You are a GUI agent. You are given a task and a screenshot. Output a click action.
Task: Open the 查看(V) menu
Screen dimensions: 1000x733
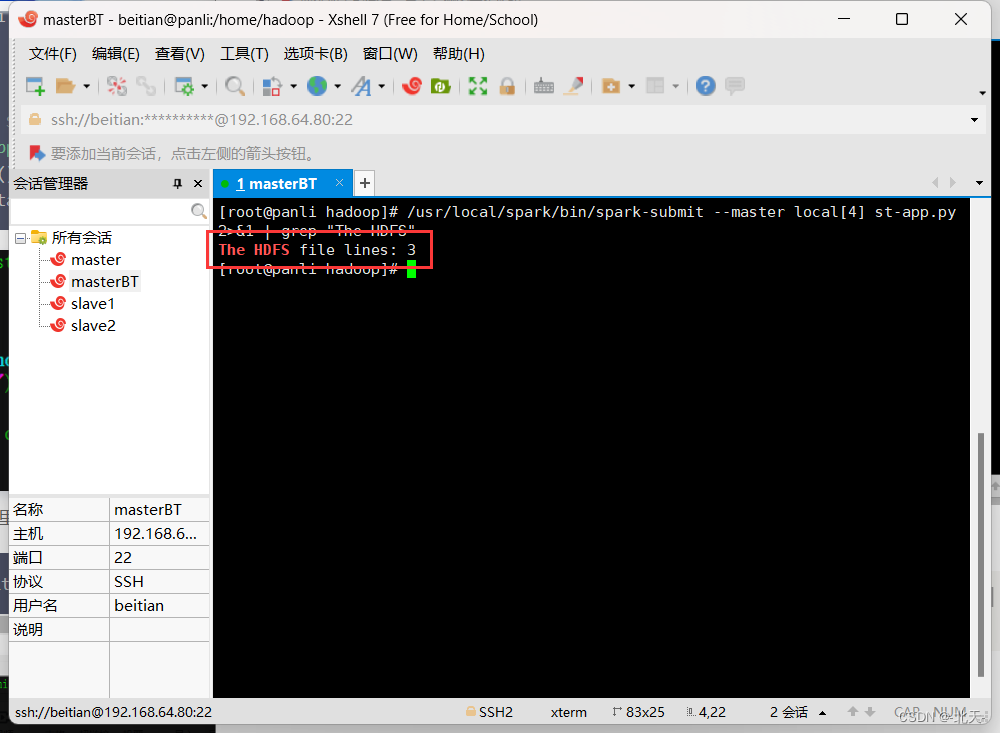pyautogui.click(x=179, y=54)
